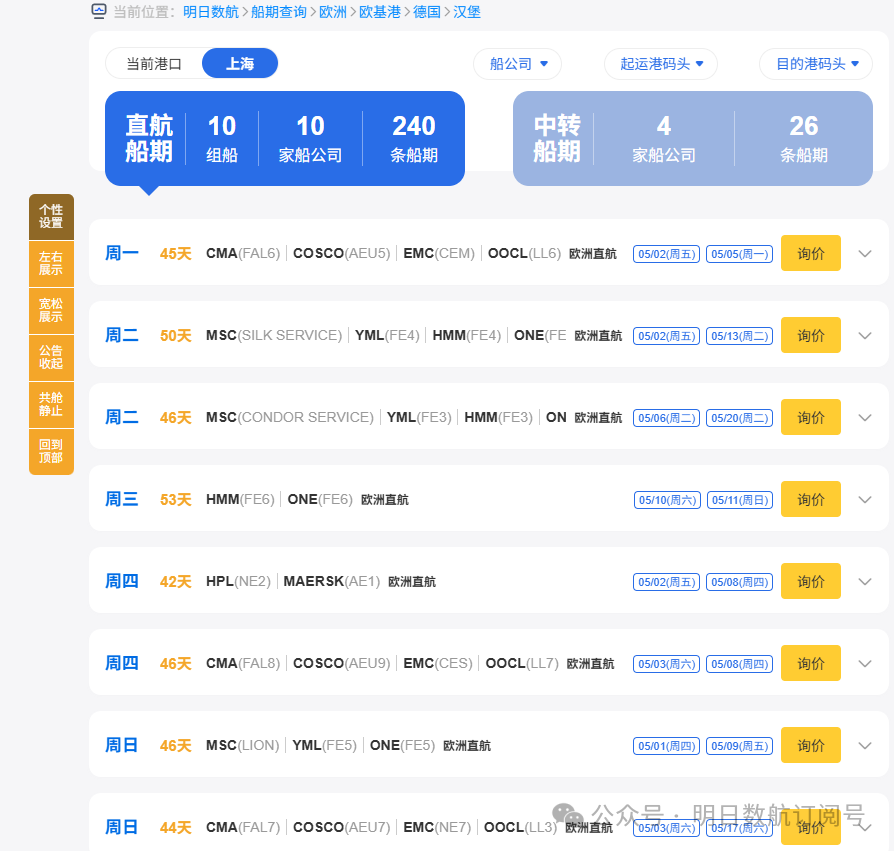Open the 目的港码头 dropdown

(816, 64)
